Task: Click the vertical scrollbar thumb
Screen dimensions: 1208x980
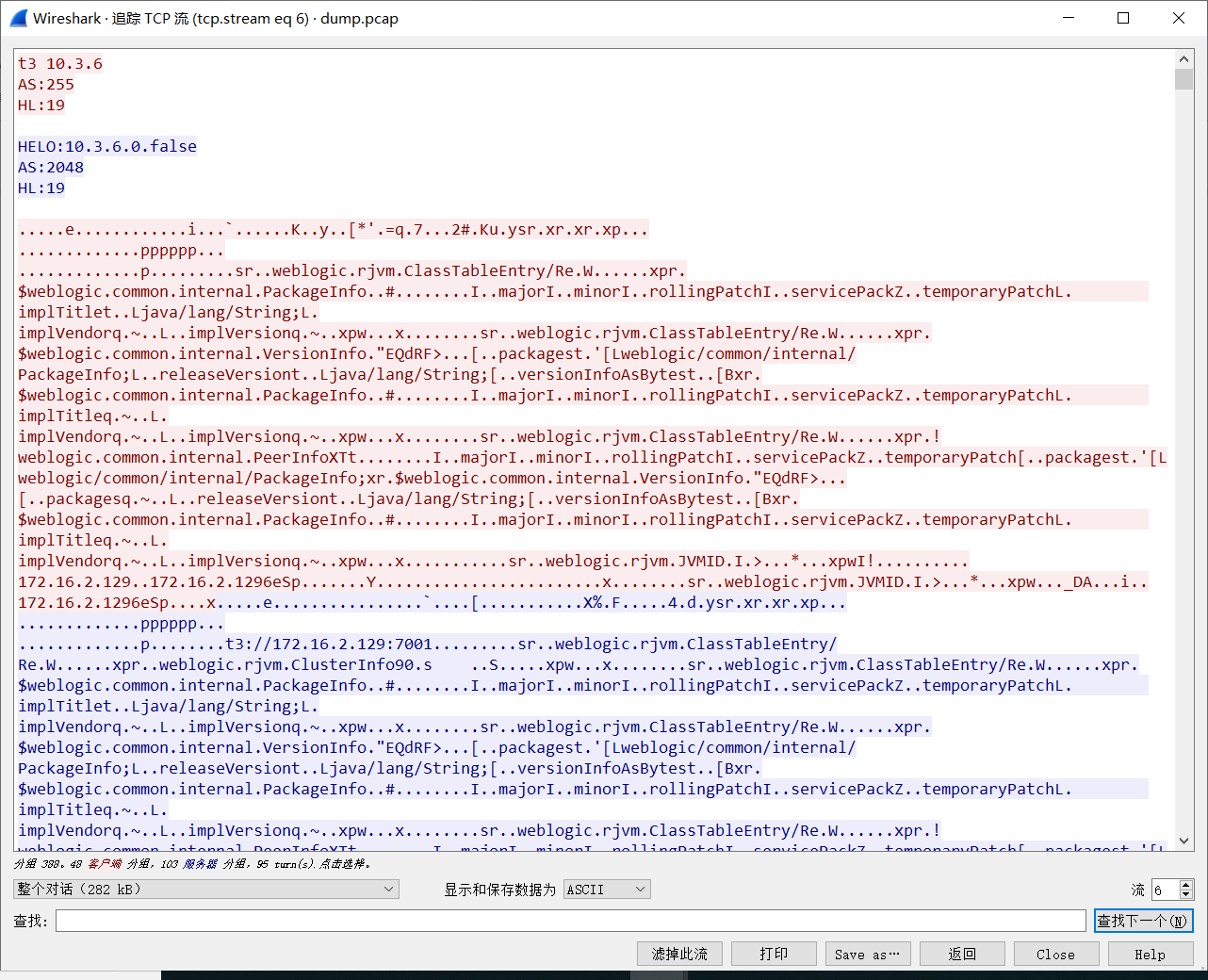Action: click(1184, 79)
